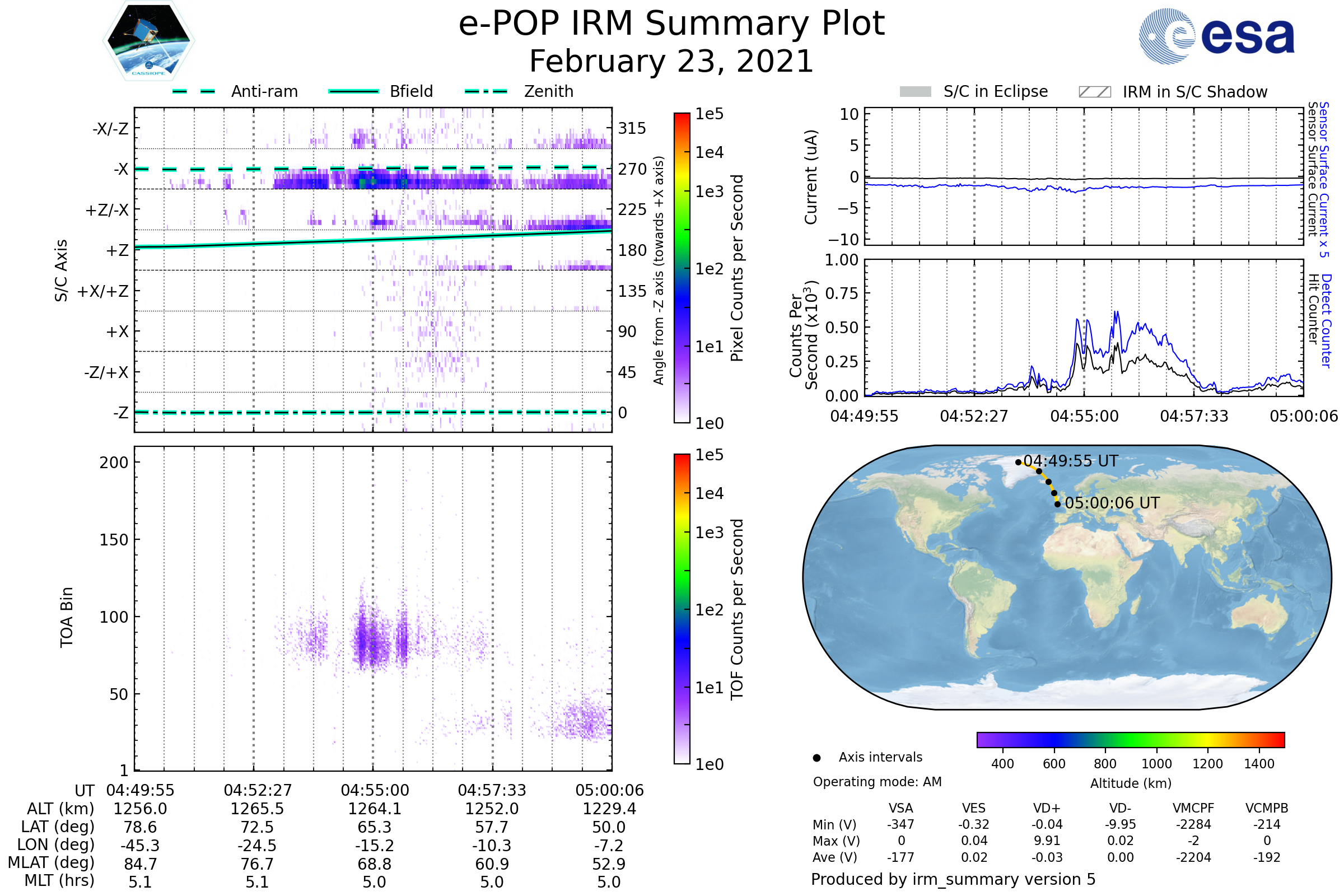
Task: Click the S/C in Eclipse gray swatch
Action: 916,92
